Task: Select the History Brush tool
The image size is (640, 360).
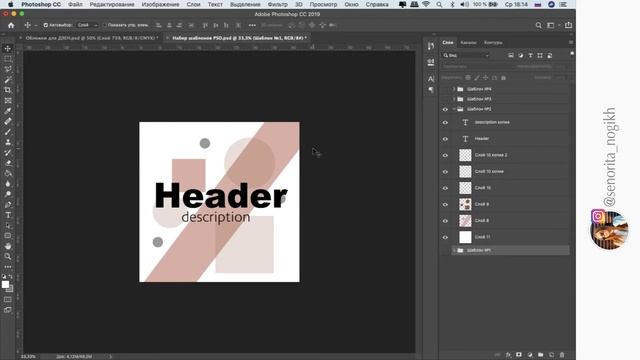Action: (8, 153)
